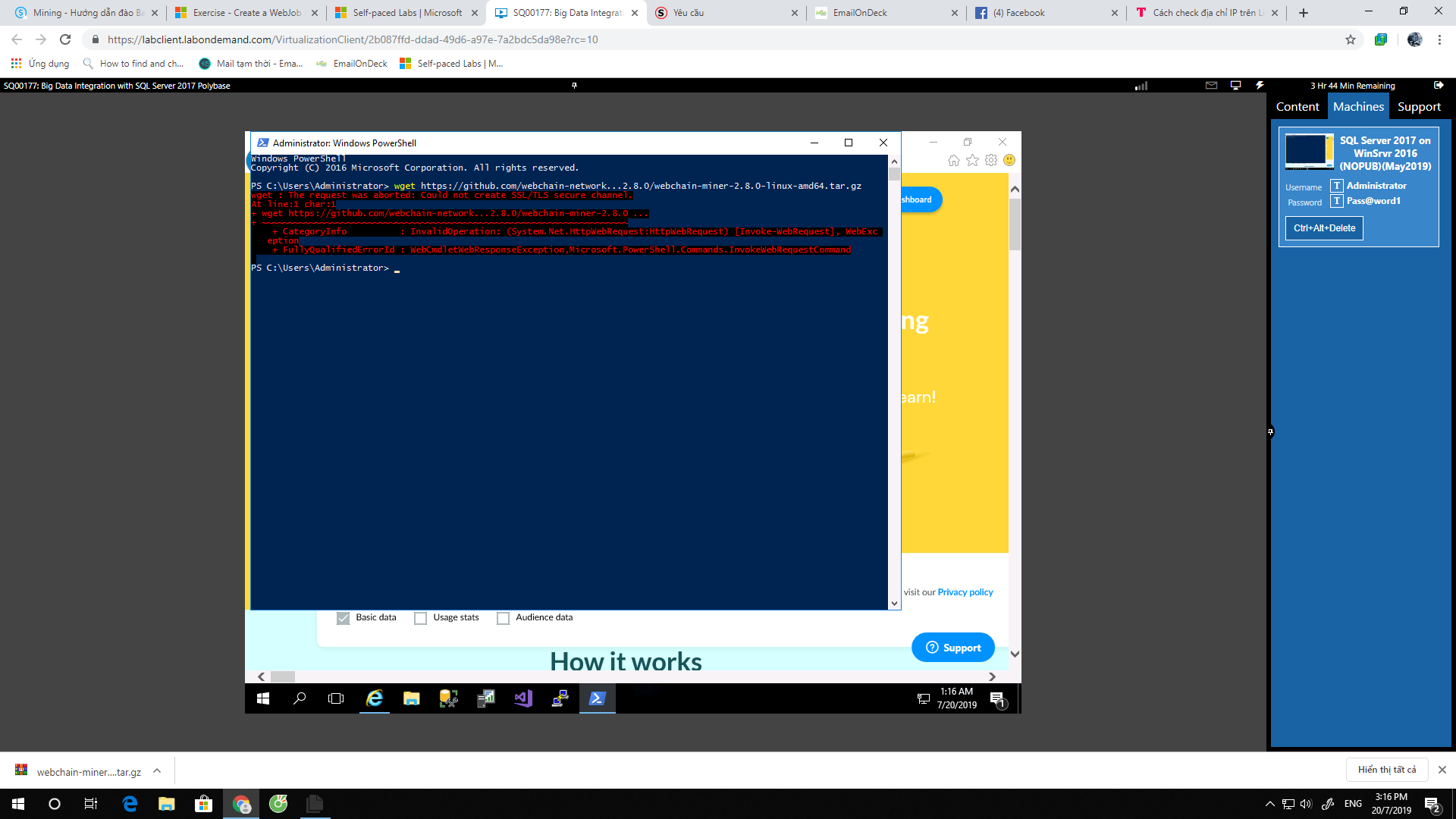Type password via T icon beside Pass@word1

pos(1337,201)
